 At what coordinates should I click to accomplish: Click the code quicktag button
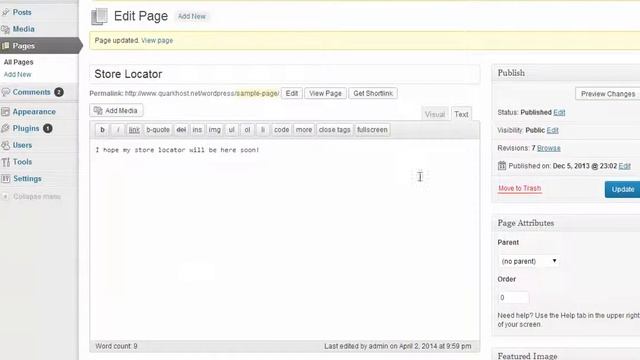[281, 130]
